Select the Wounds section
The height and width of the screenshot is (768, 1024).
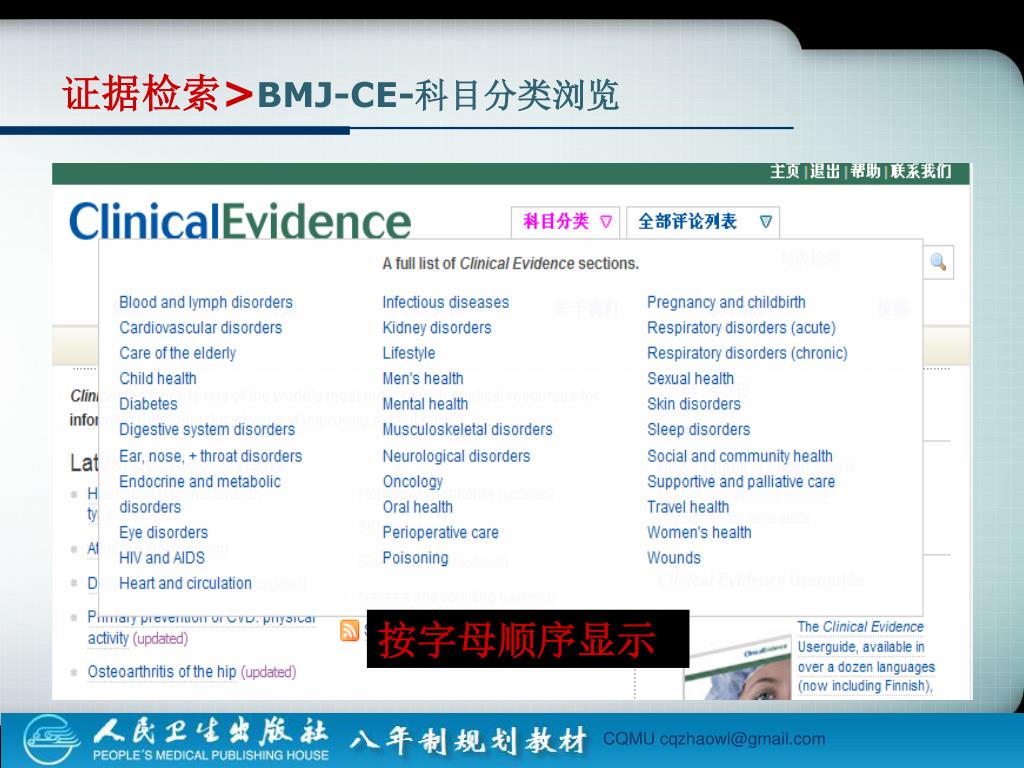[674, 558]
